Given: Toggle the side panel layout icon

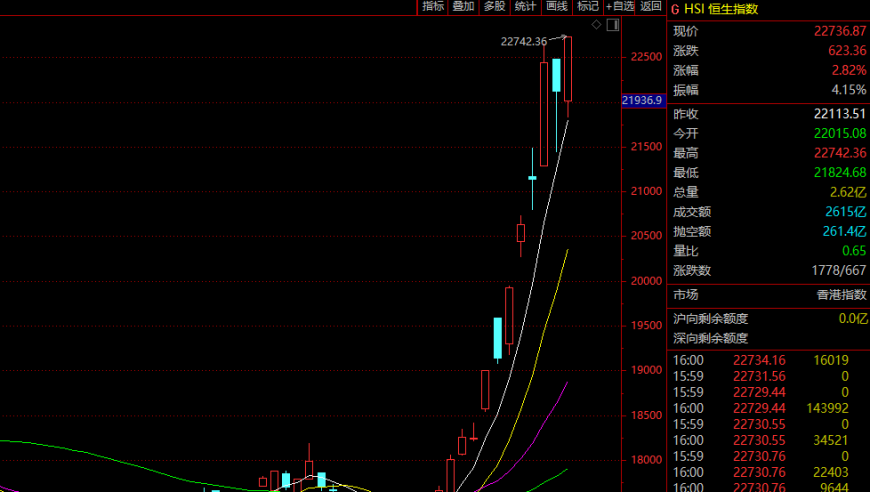Looking at the screenshot, I should pos(613,25).
